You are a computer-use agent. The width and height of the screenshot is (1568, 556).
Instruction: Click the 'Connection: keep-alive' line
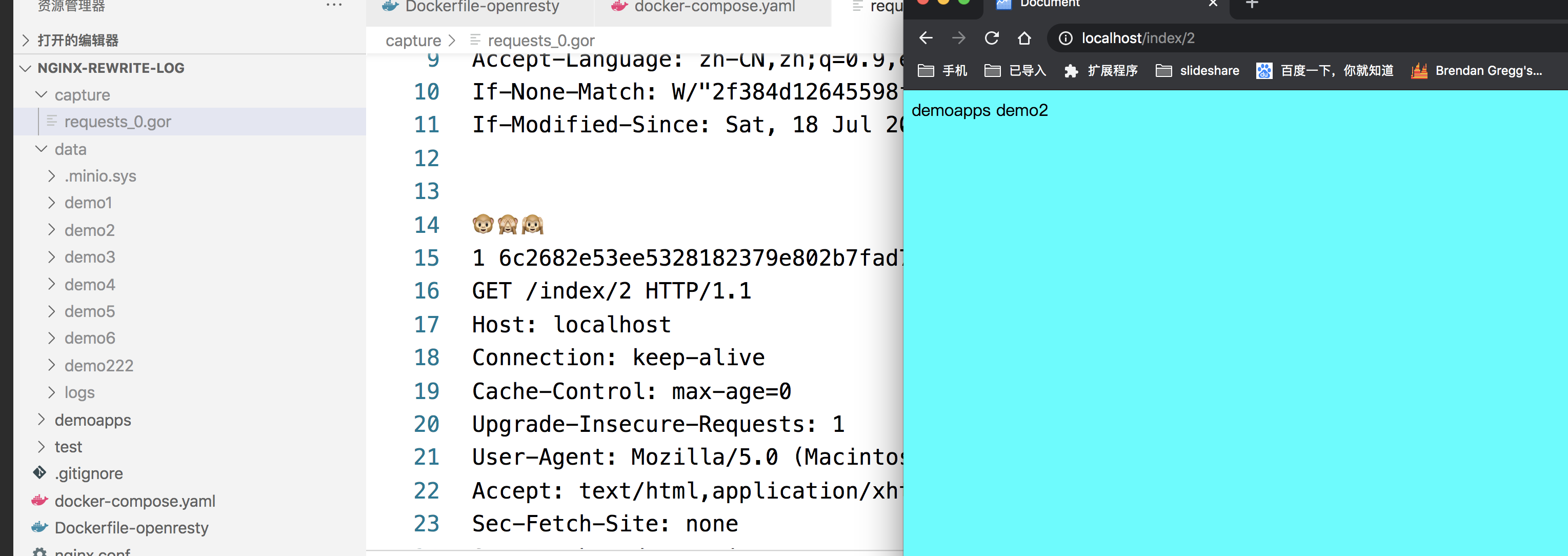(618, 358)
